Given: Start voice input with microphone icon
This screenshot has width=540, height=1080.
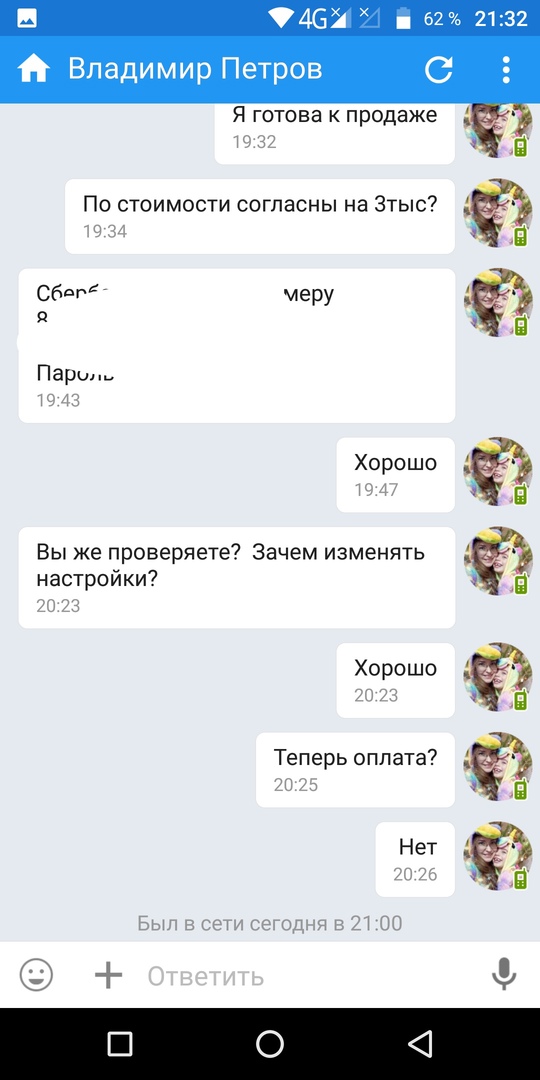Looking at the screenshot, I should point(504,974).
